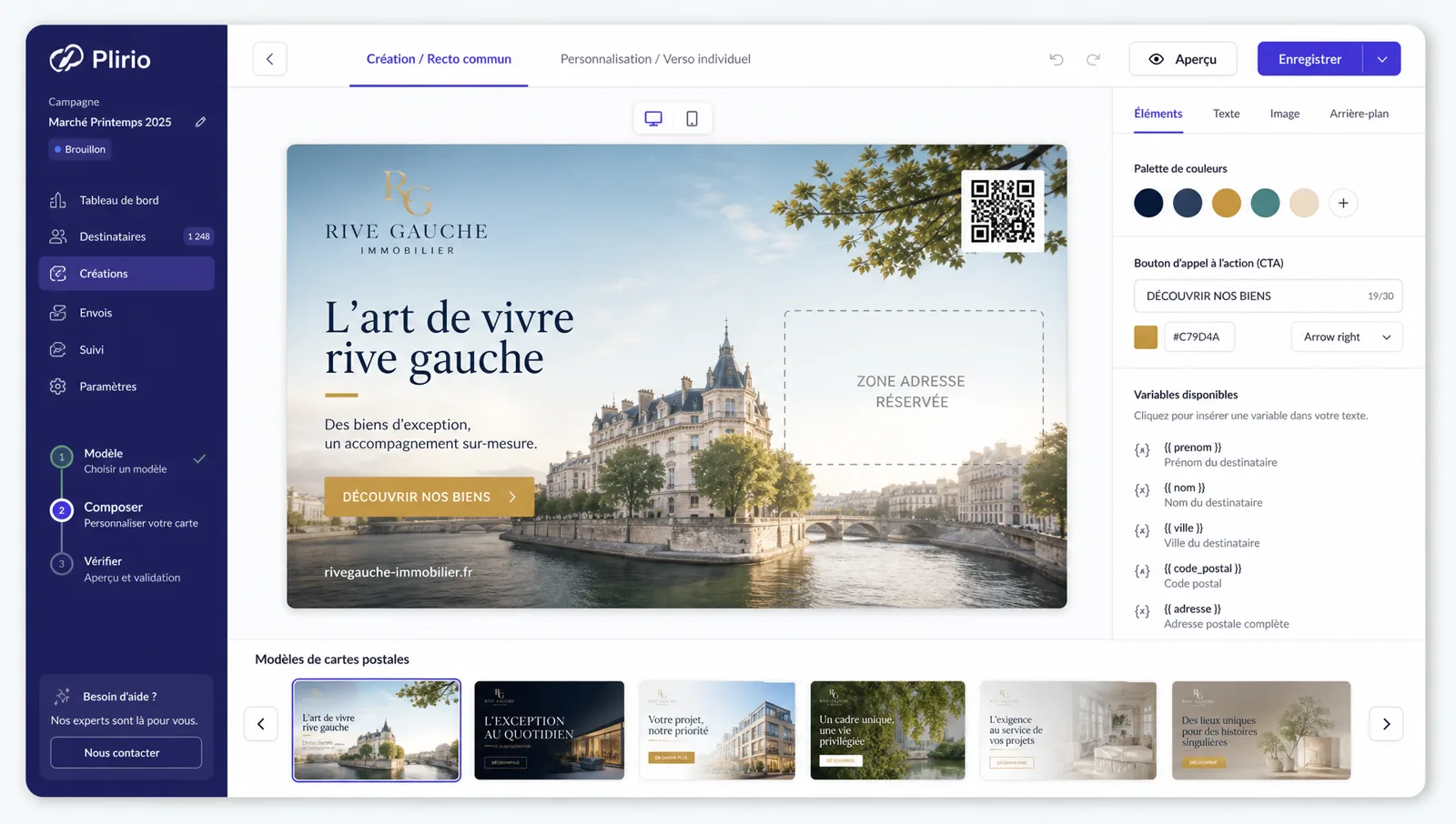
Task: Edit the CTA text field DÉCOUVRIR NOS BIENS
Action: [1268, 296]
